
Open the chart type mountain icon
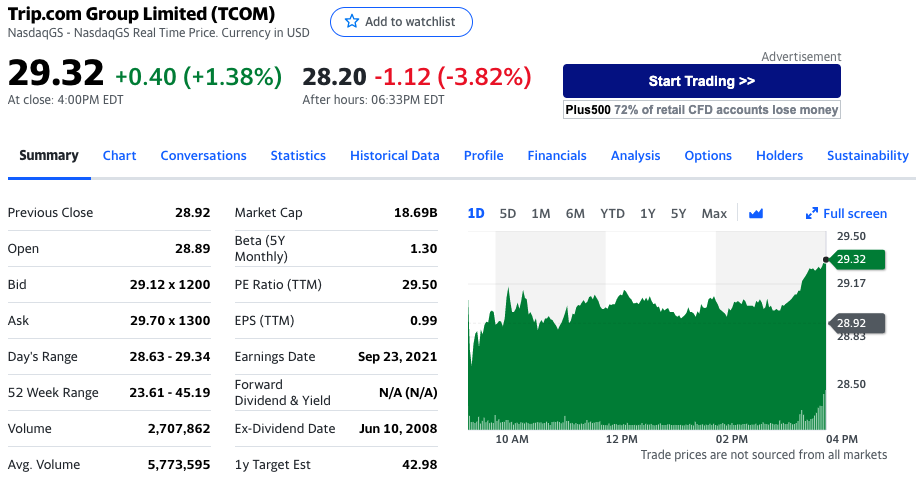point(756,213)
